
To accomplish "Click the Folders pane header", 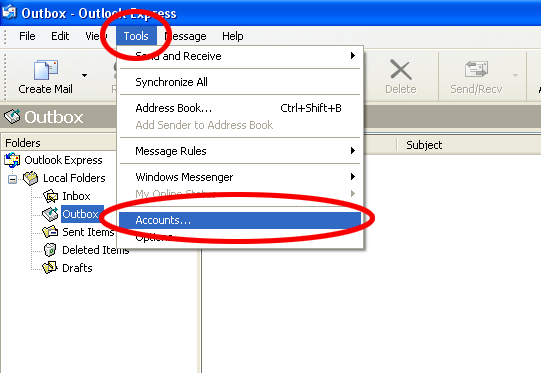I will (59, 143).
